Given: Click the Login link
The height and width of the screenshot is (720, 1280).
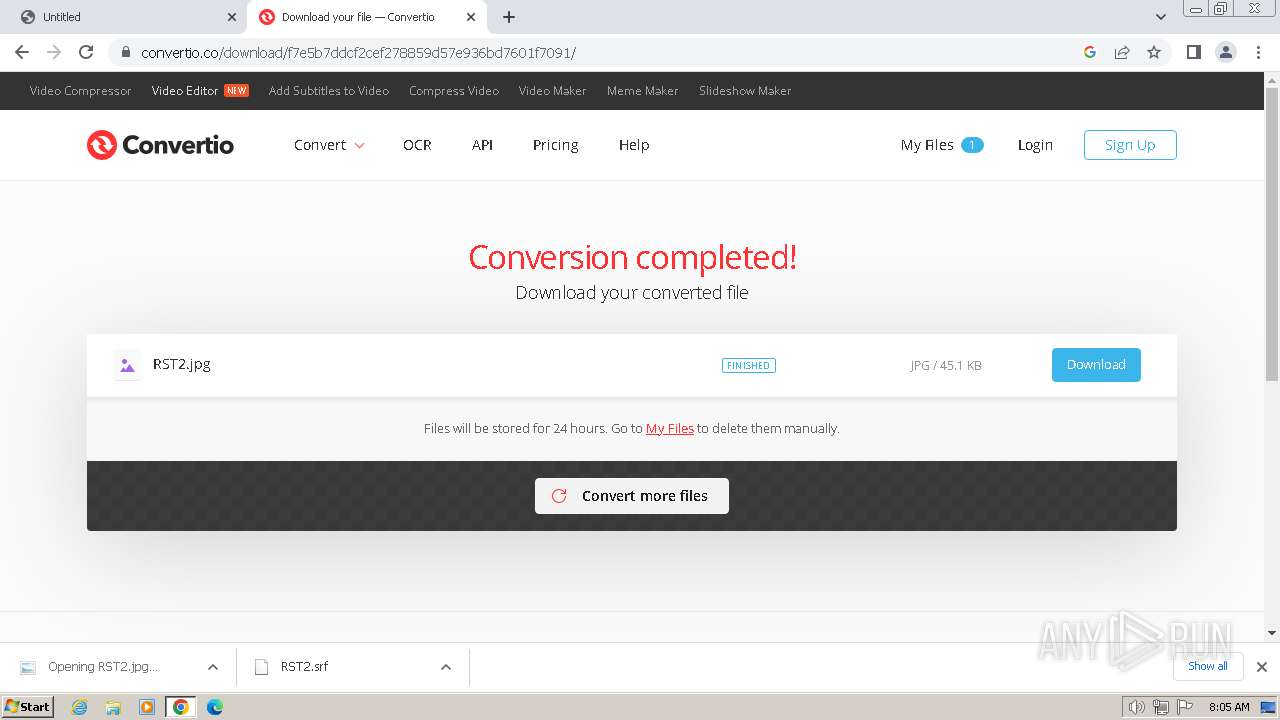Looking at the screenshot, I should pos(1035,145).
